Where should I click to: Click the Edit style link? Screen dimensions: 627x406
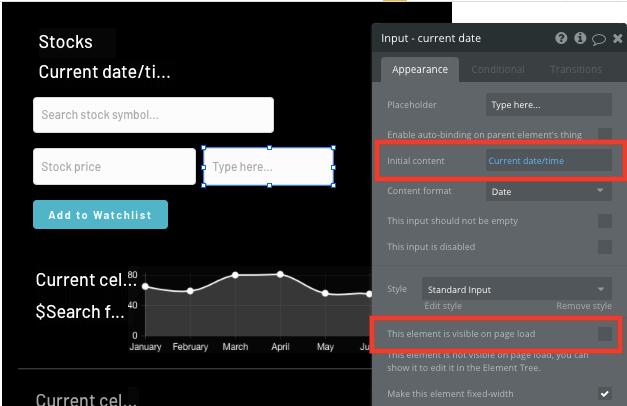pyautogui.click(x=443, y=306)
